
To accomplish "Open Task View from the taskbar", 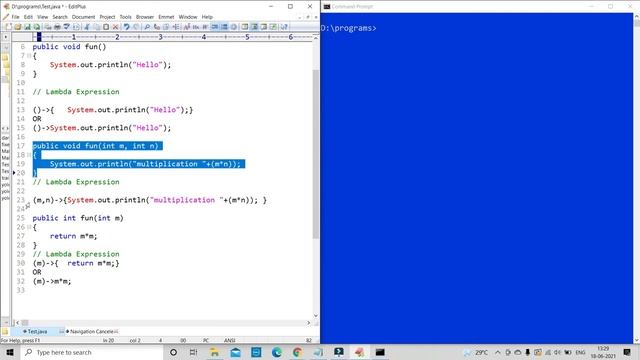I will pyautogui.click(x=193, y=352).
